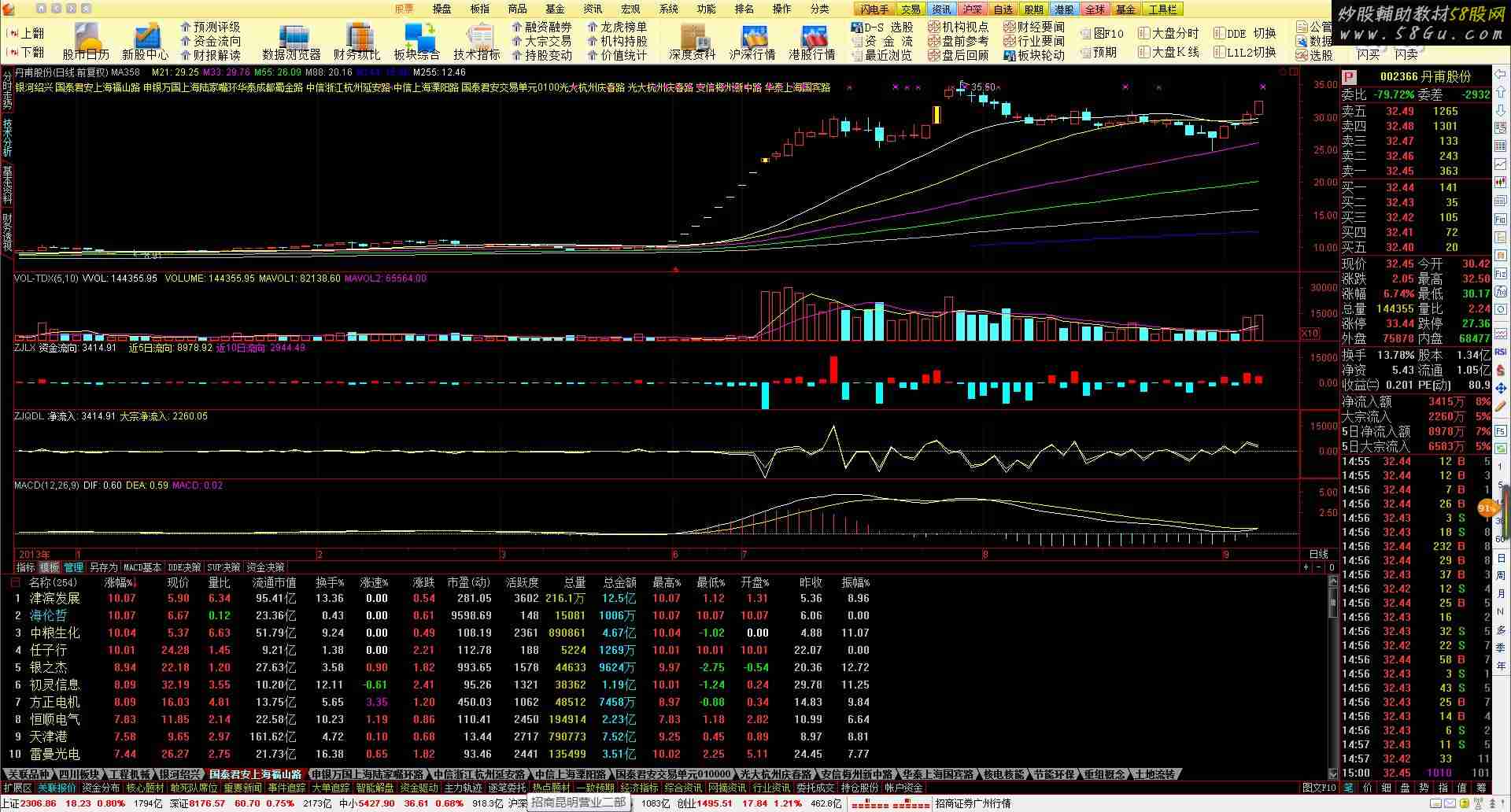Screen dimensions: 1511x812
Task: Open the 系统 menu
Action: (x=668, y=9)
